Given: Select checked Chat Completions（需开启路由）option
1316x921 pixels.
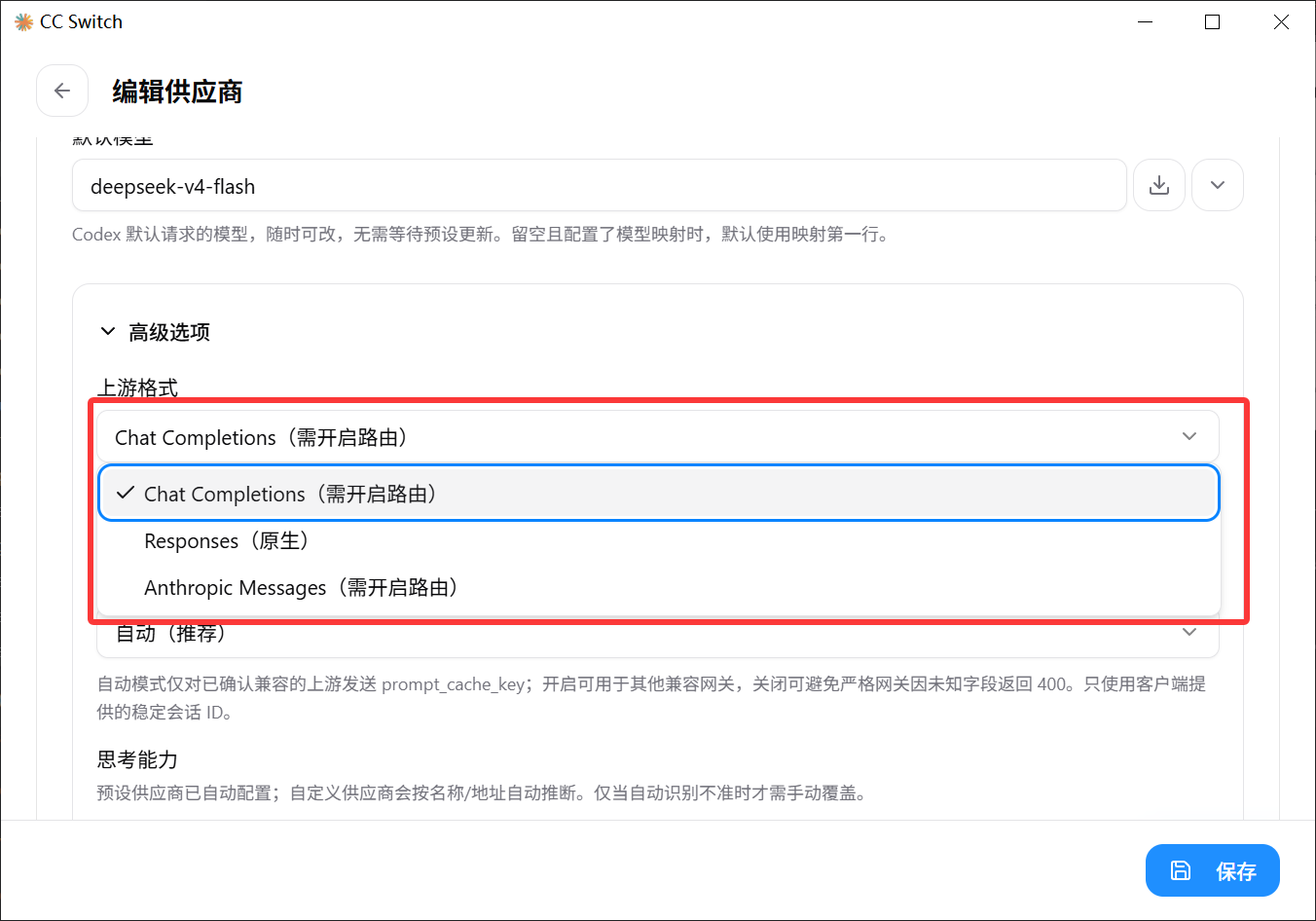Looking at the screenshot, I should (659, 494).
